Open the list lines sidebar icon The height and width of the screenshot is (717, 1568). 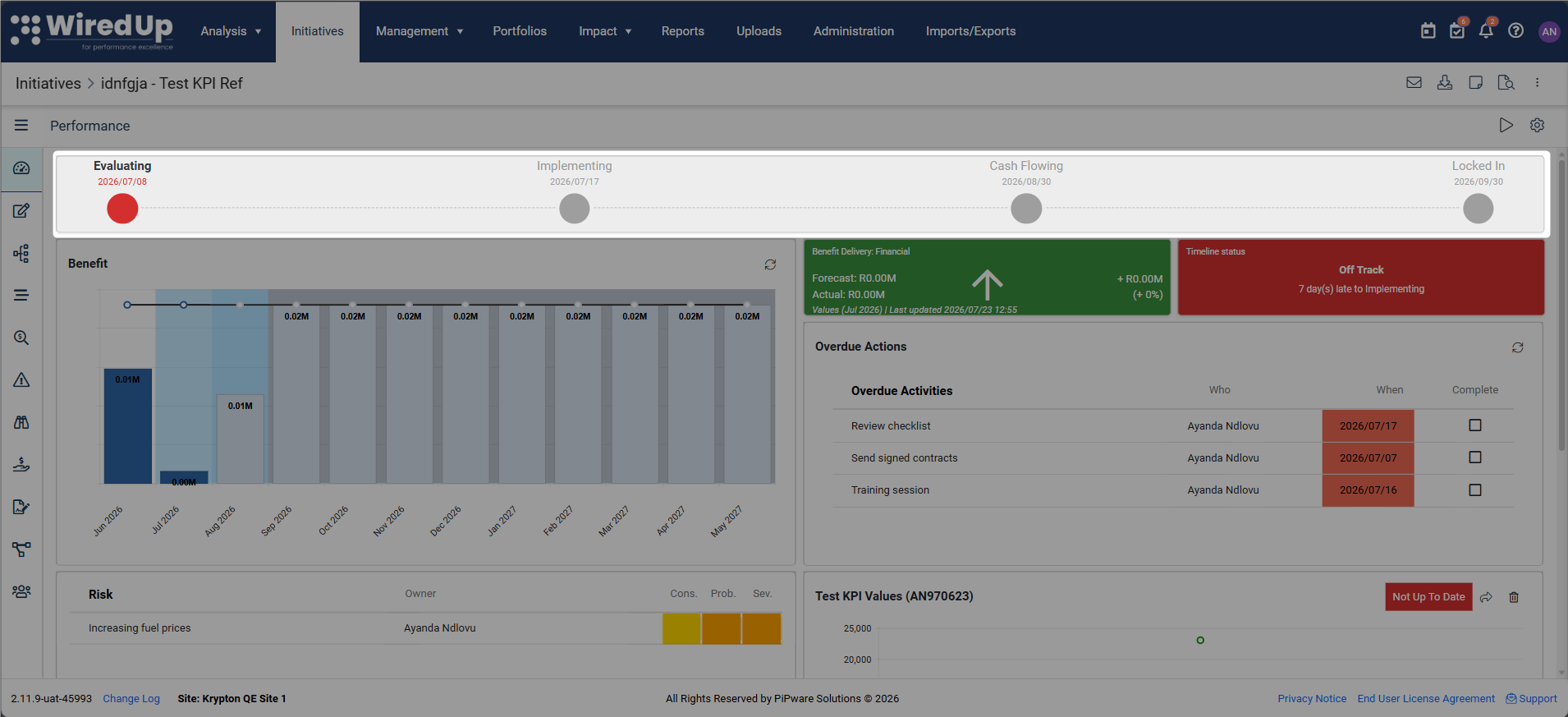[21, 295]
